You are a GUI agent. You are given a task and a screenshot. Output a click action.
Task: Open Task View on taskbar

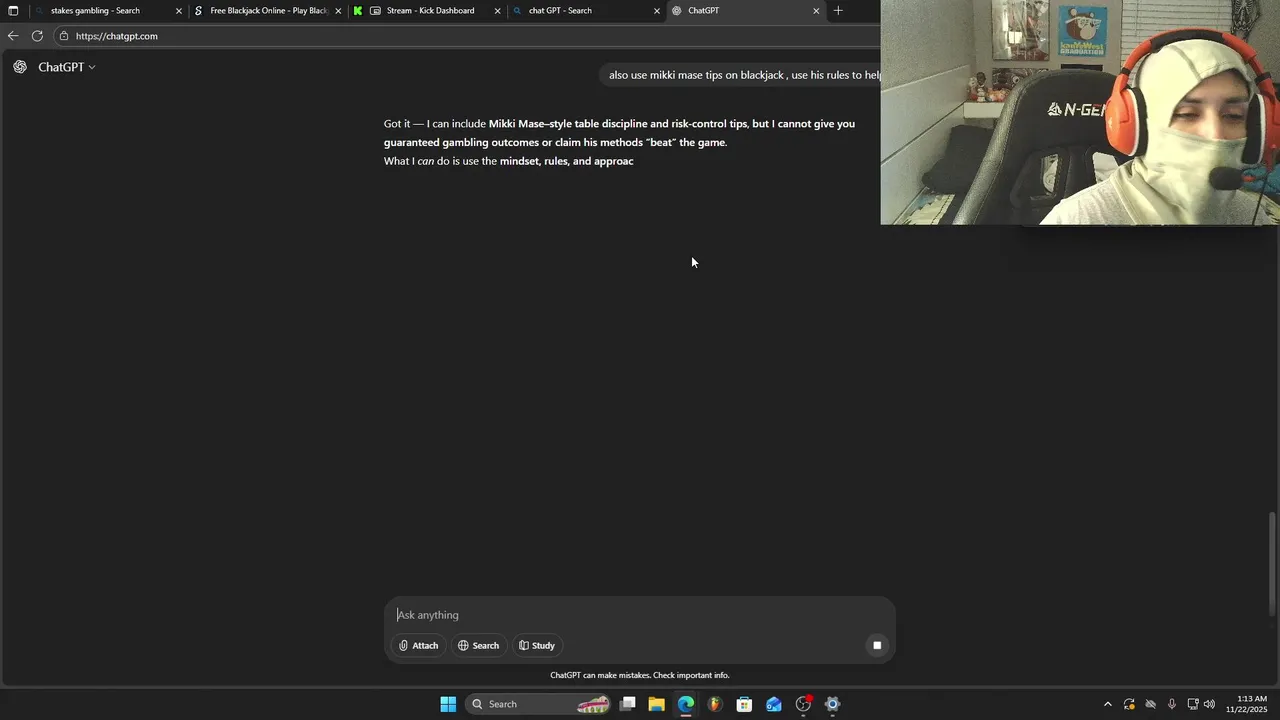click(x=628, y=704)
